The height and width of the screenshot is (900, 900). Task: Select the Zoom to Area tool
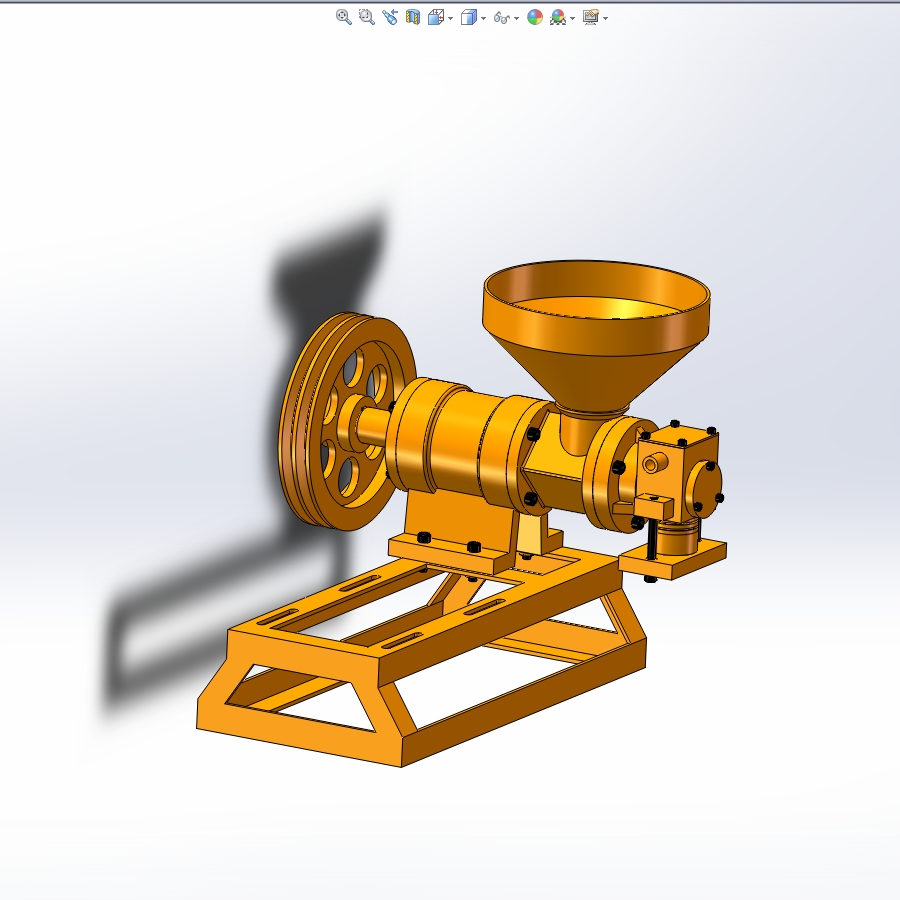coord(366,17)
